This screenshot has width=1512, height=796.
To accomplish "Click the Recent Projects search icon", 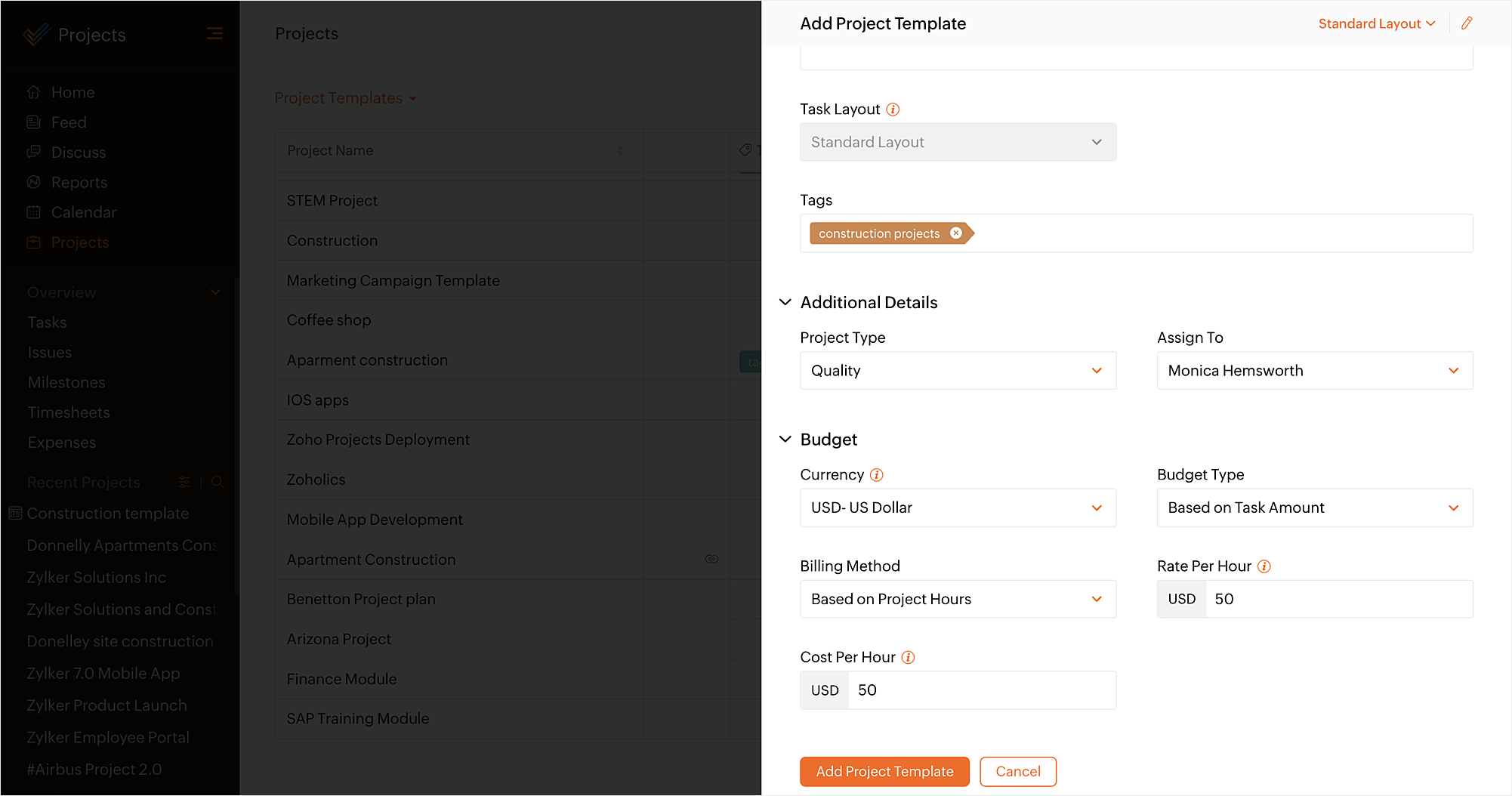I will point(218,482).
